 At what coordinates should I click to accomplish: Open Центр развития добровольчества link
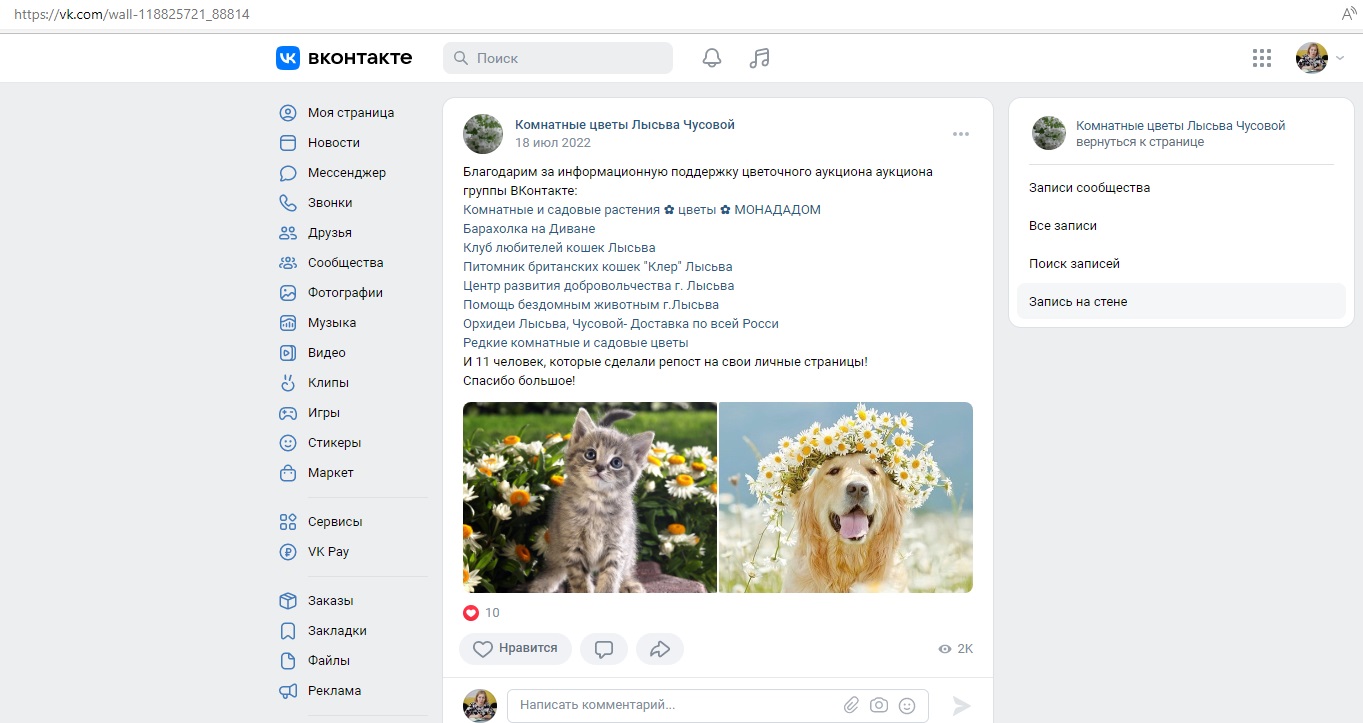pos(599,286)
